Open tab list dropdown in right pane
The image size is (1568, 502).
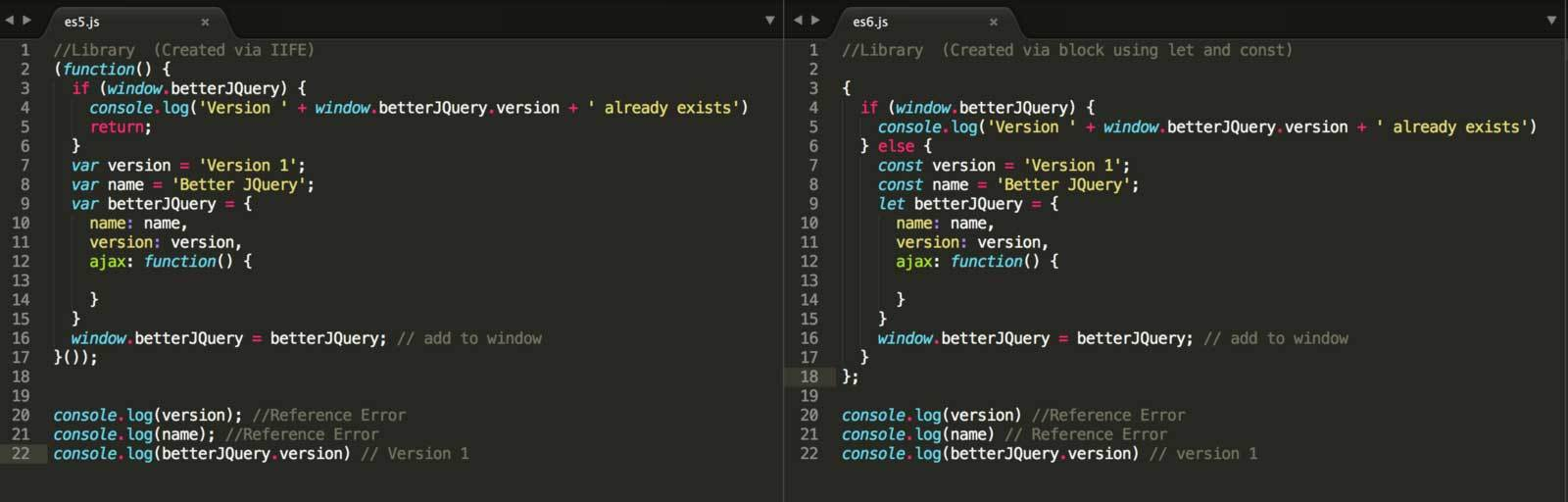click(x=1551, y=21)
